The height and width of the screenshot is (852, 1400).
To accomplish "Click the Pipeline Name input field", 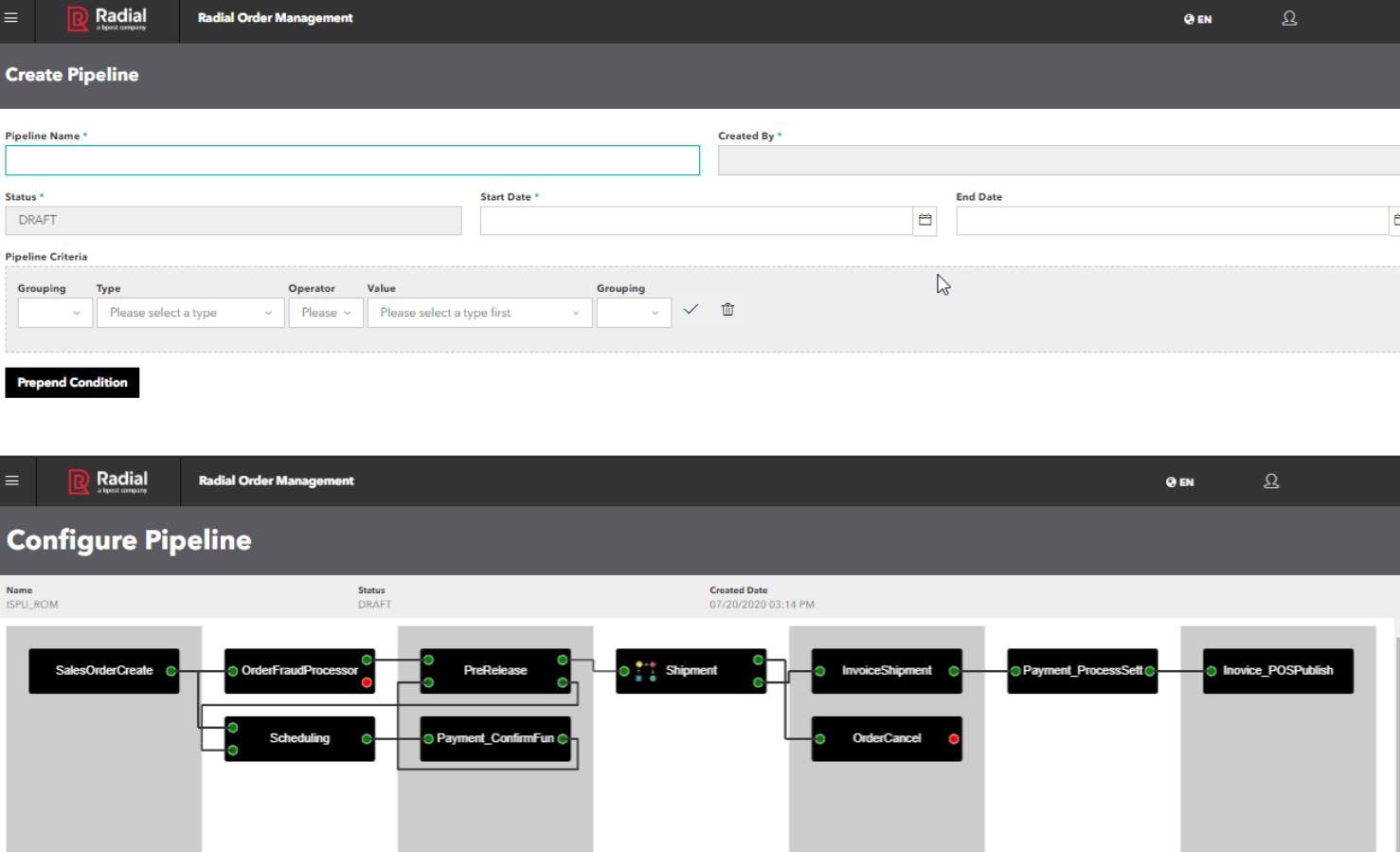I will point(351,159).
